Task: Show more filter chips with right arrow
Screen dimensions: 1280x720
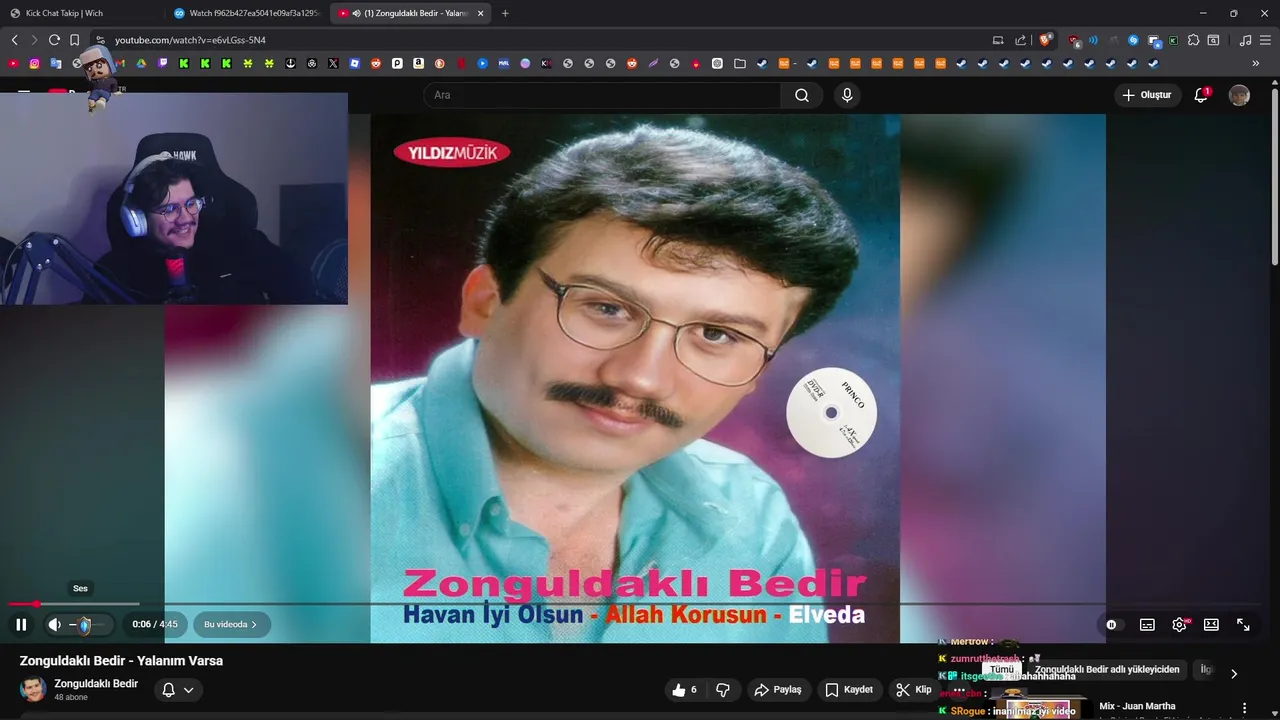Action: 1234,673
